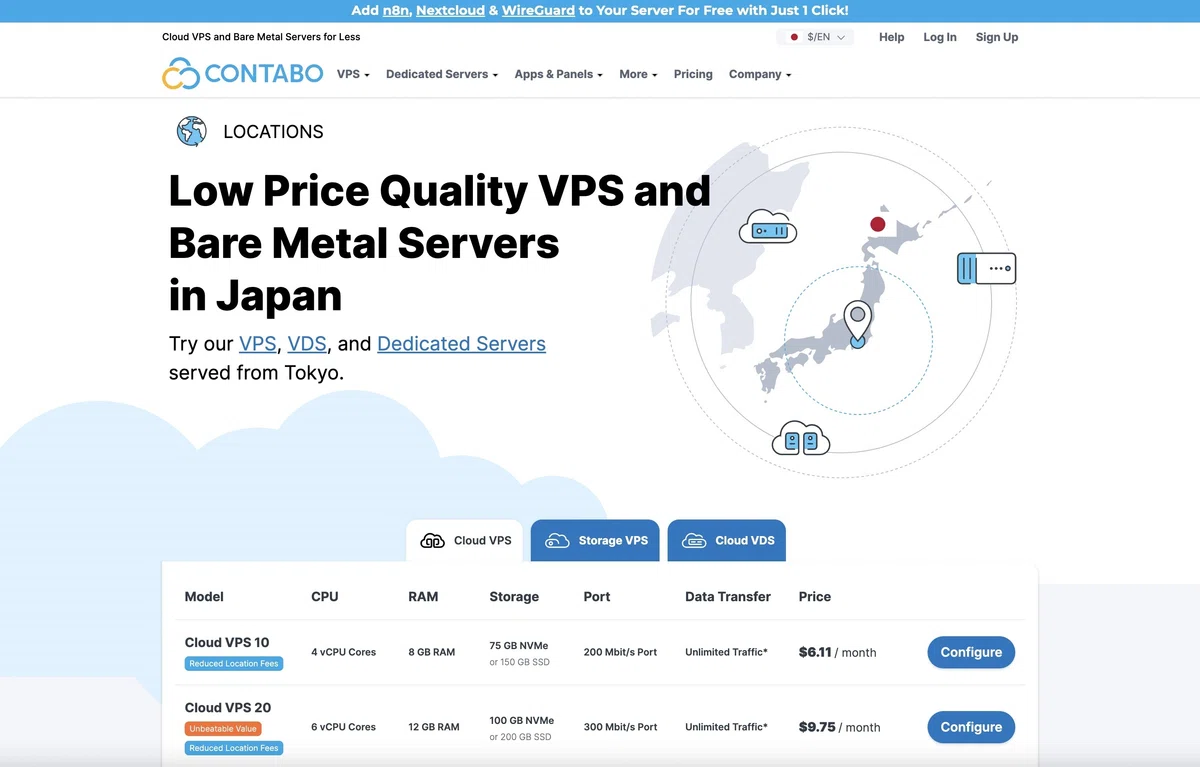1200x767 pixels.
Task: Follow the Nextcloud link in banner
Action: (x=450, y=10)
